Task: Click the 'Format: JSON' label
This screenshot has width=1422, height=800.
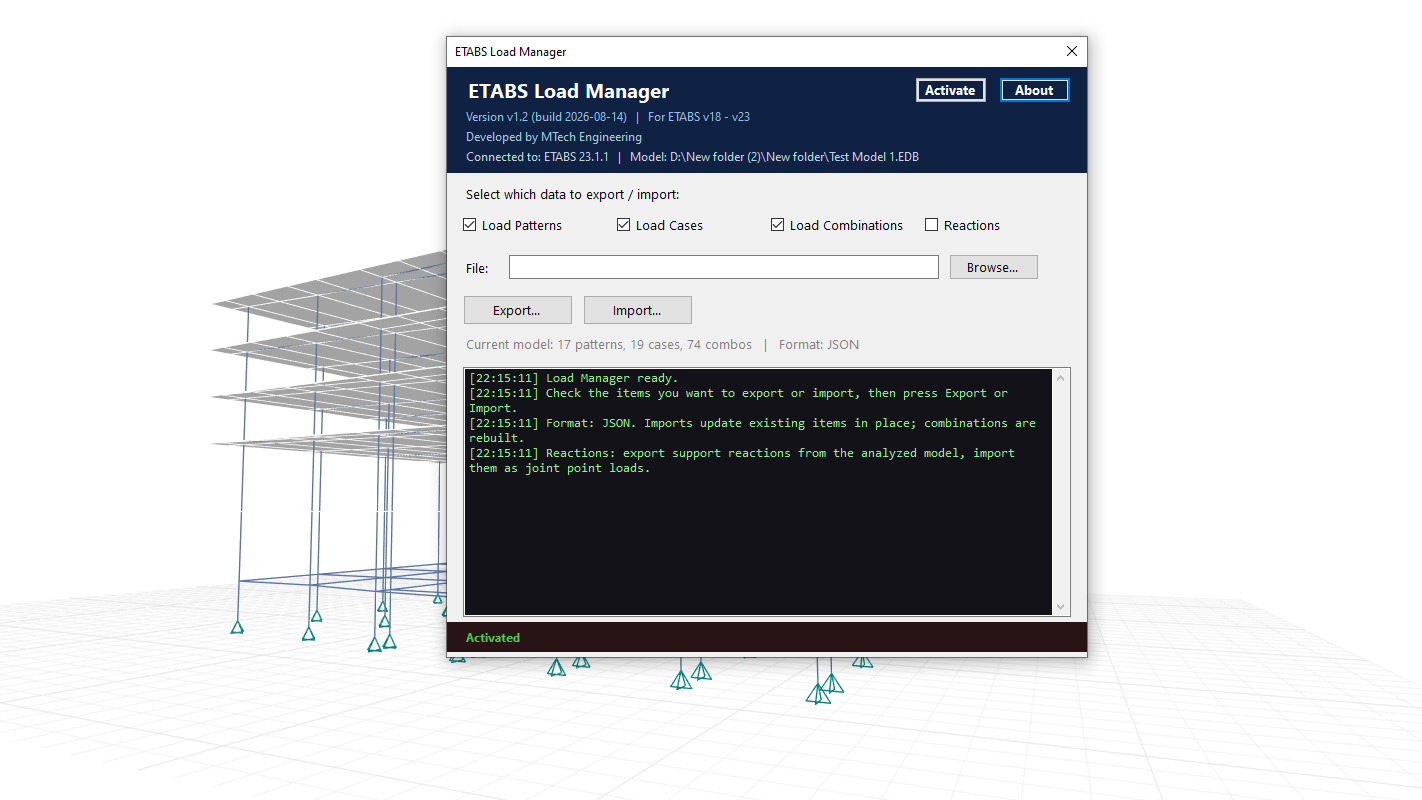Action: [819, 345]
